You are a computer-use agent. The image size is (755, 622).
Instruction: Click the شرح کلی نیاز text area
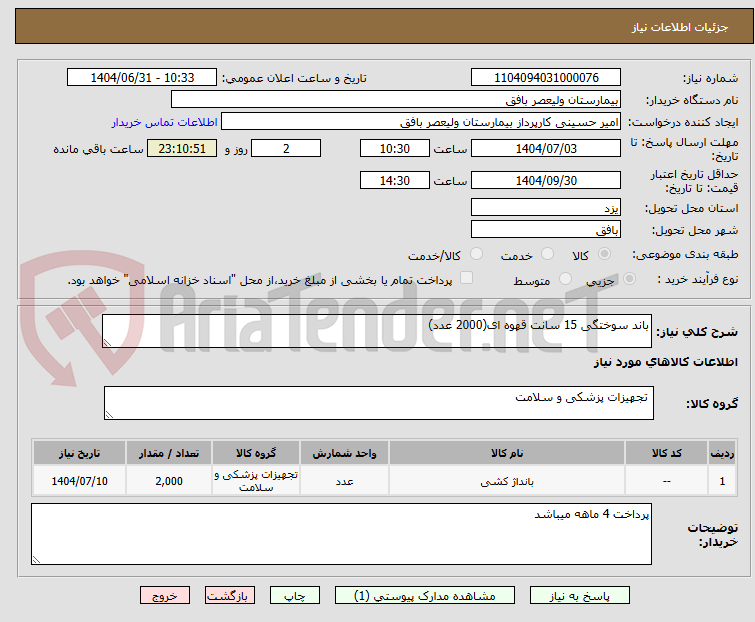[x=377, y=331]
